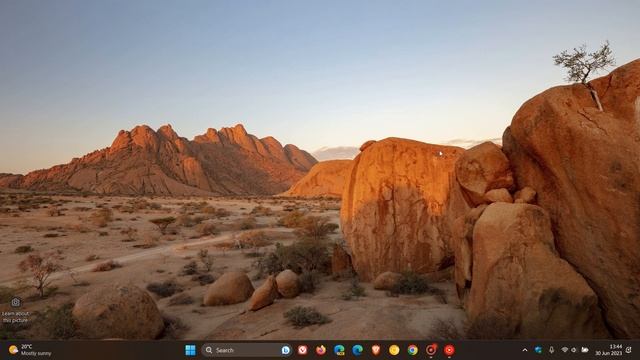
Task: Click the taskbar Search box
Action: pyautogui.click(x=246, y=350)
